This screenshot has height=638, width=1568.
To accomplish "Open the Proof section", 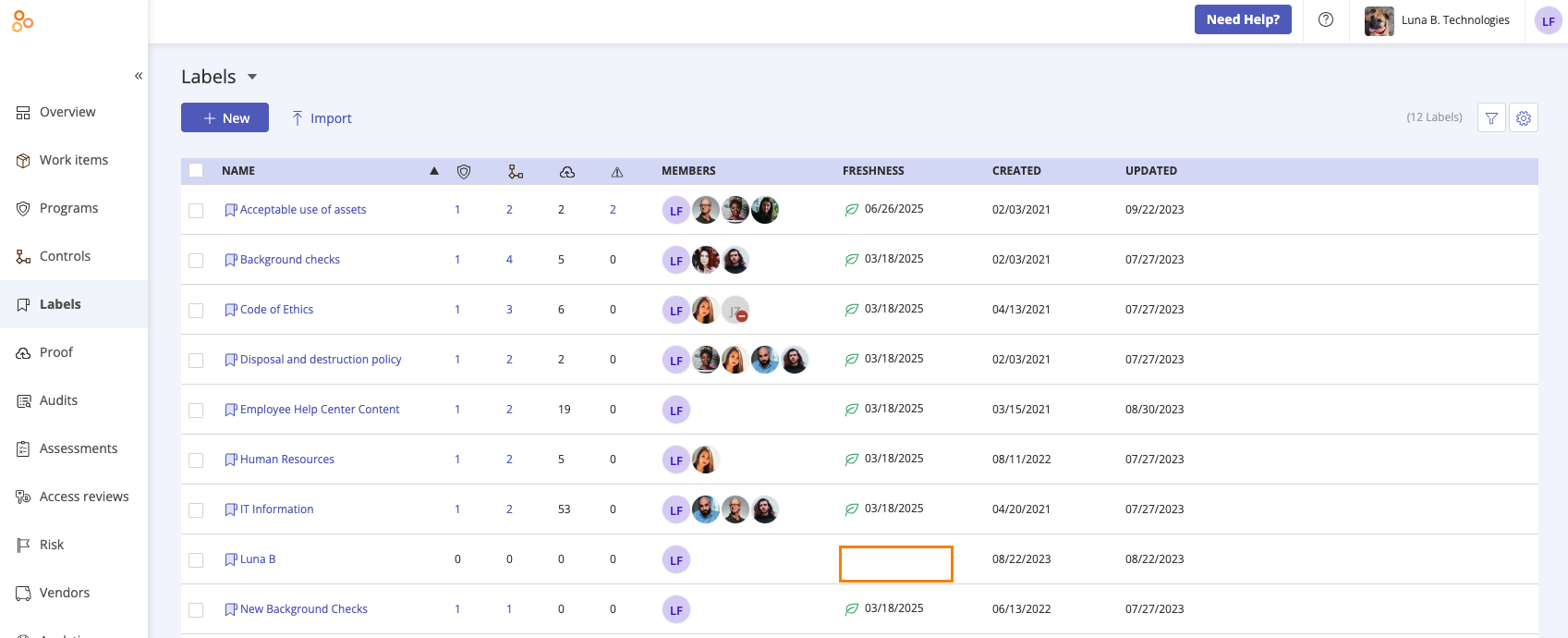I will pos(74,352).
